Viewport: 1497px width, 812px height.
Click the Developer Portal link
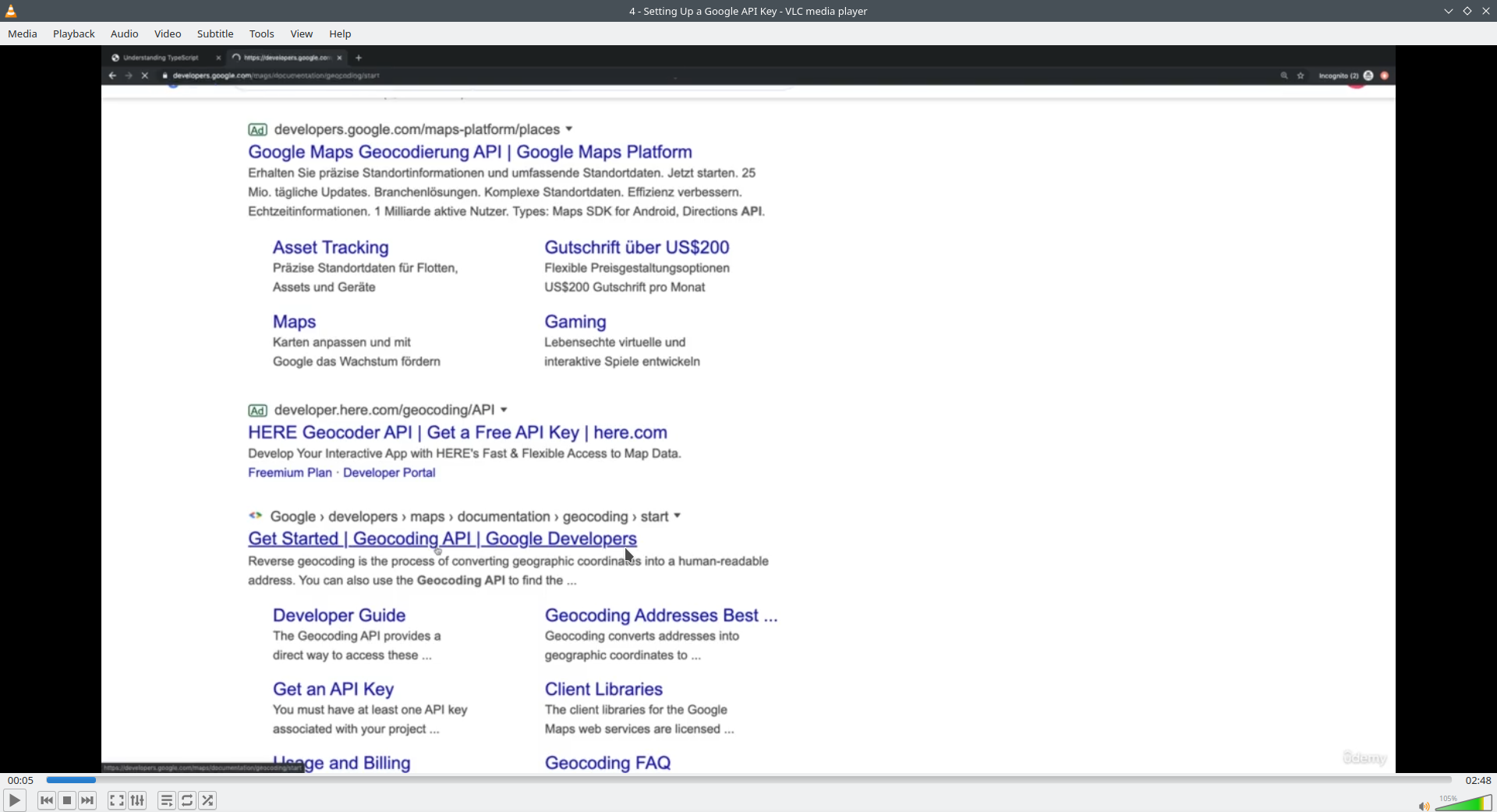(x=389, y=473)
